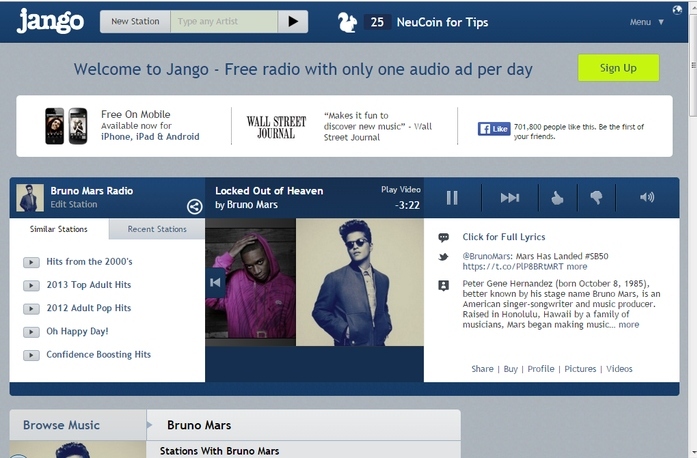697x458 pixels.
Task: Play the Oh Happy Day! station
Action: coord(31,332)
